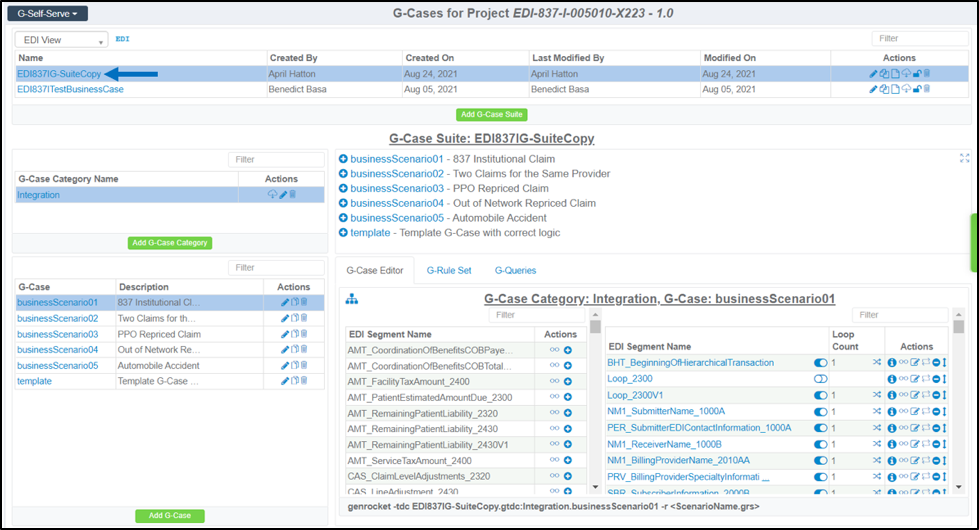Enable the Loop_2300 switch

(x=820, y=379)
